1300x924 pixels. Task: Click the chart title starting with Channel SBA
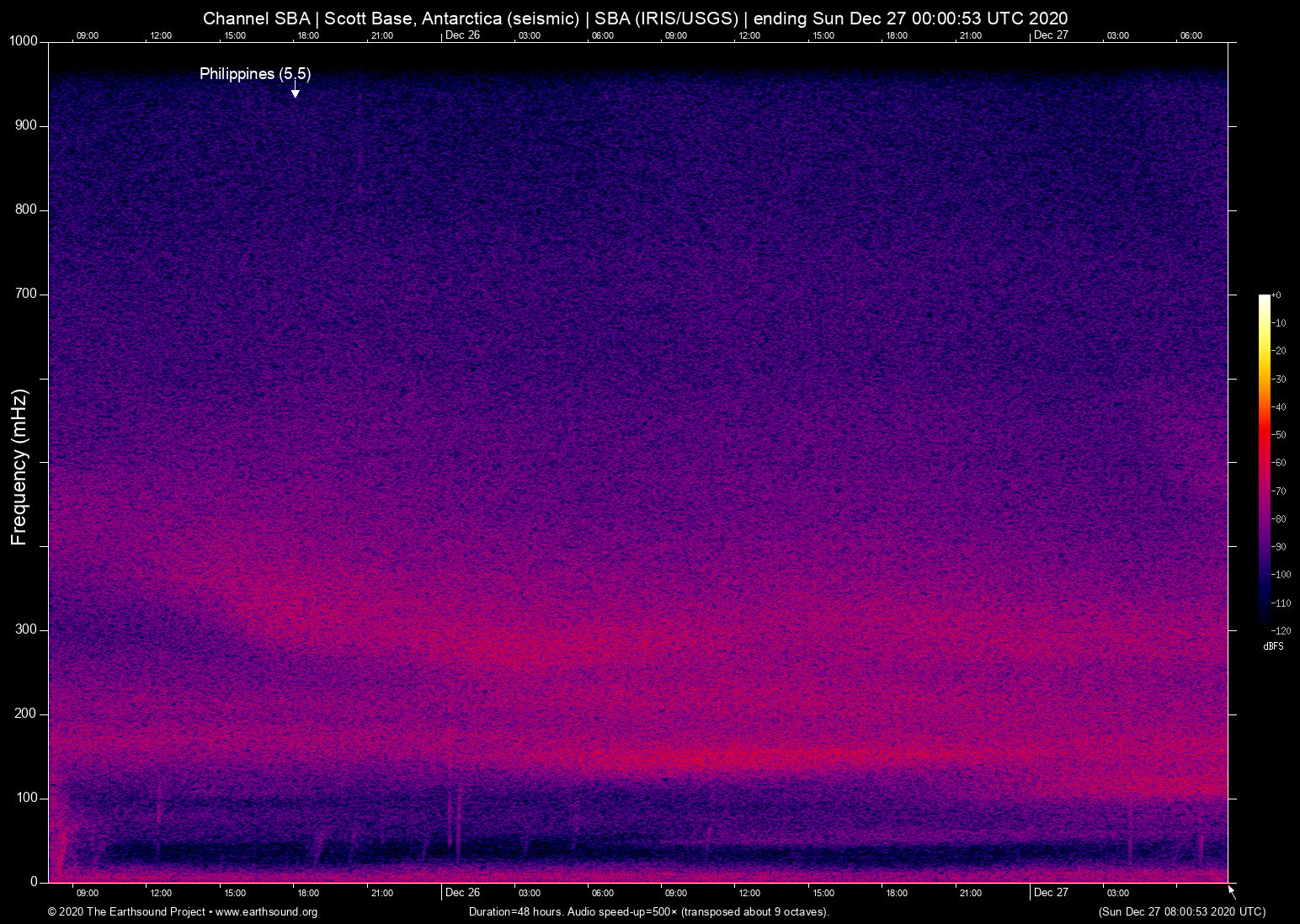(x=635, y=18)
